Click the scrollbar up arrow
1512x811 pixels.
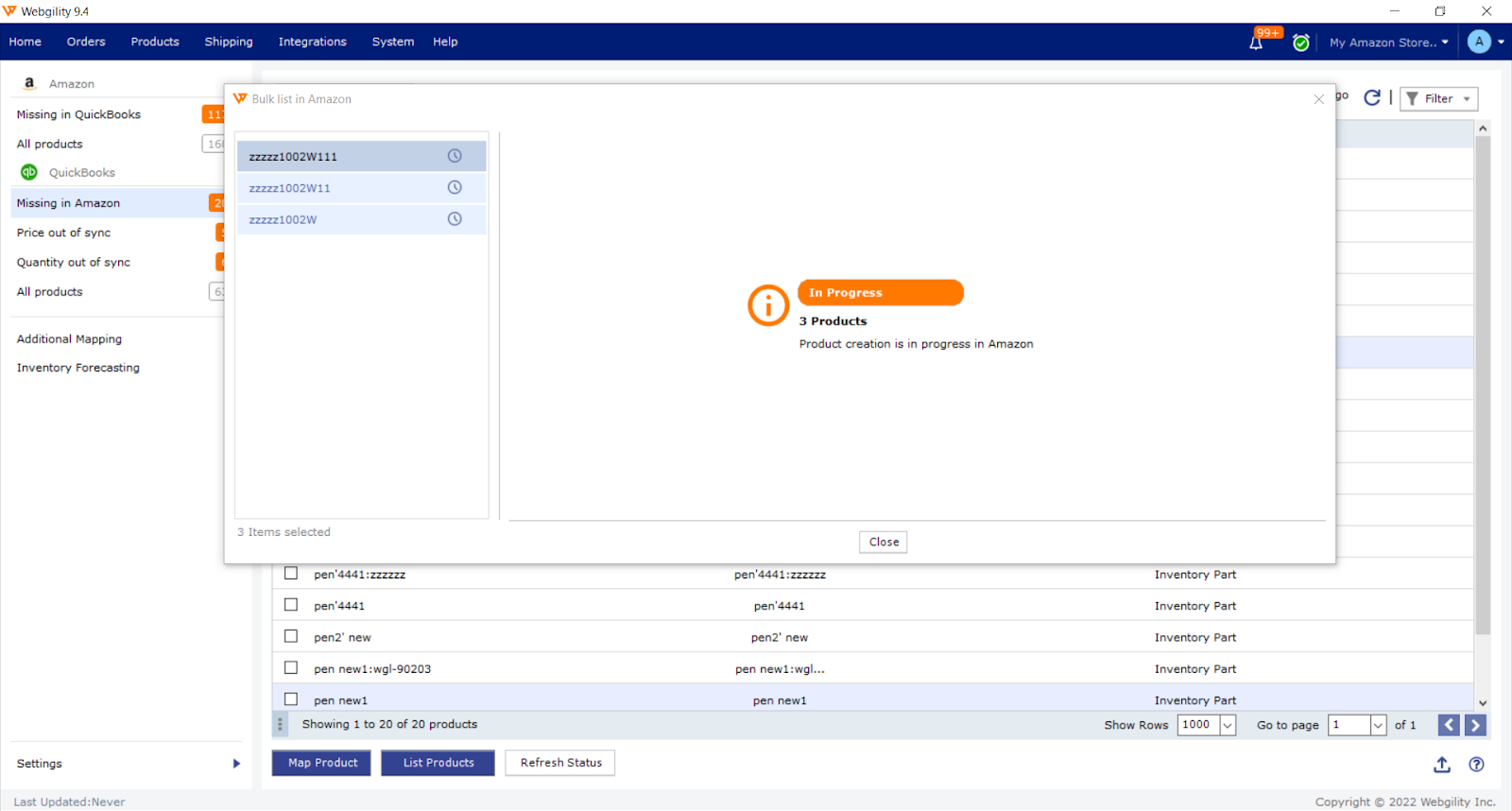click(1483, 128)
